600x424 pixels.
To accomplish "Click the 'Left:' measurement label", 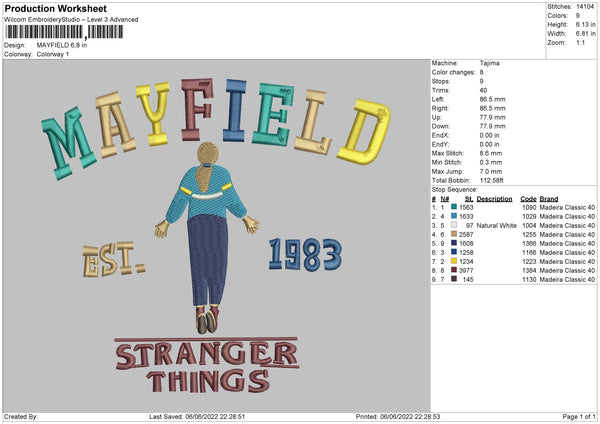I will 437,99.
